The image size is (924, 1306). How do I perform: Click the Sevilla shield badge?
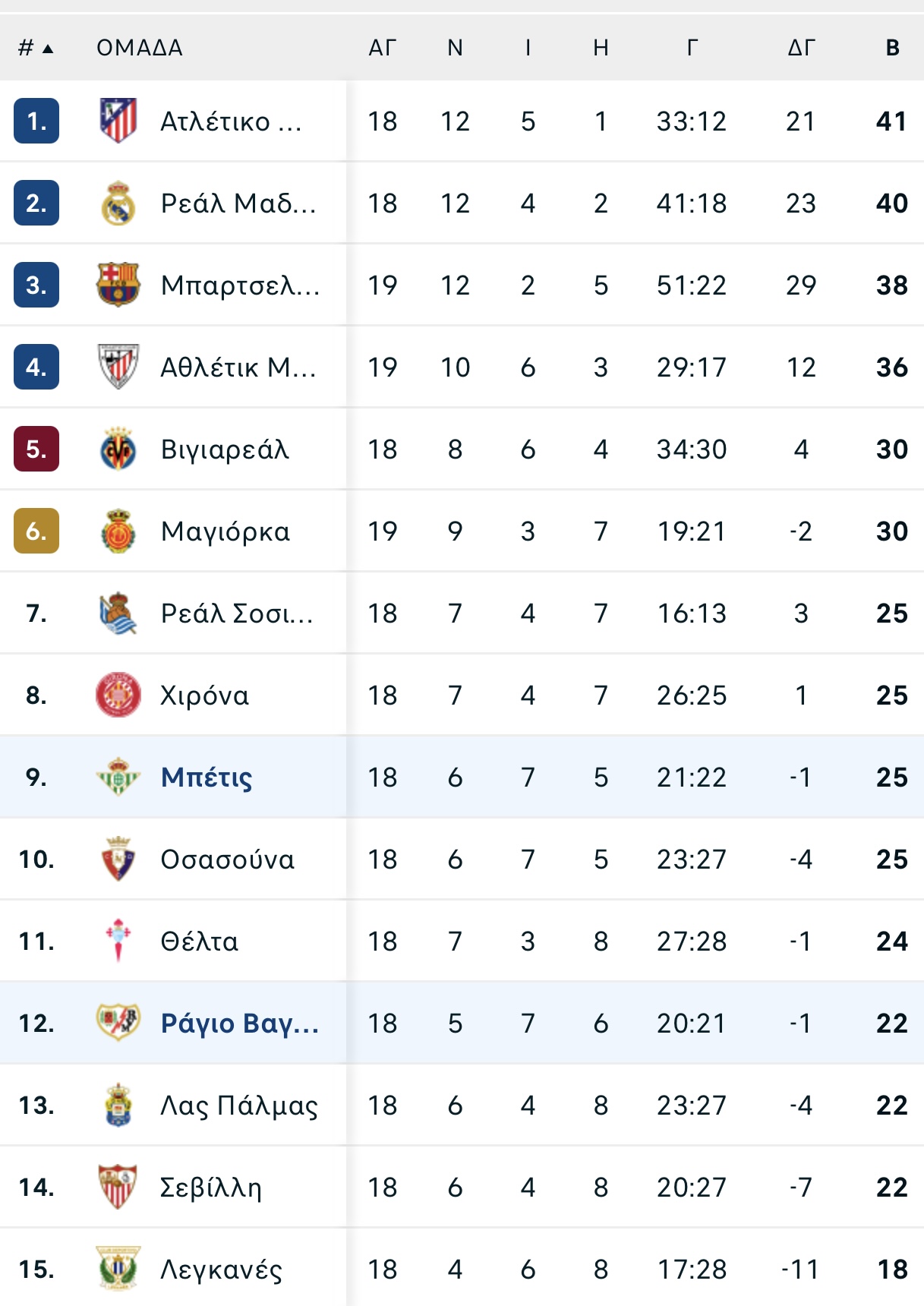[x=118, y=1187]
